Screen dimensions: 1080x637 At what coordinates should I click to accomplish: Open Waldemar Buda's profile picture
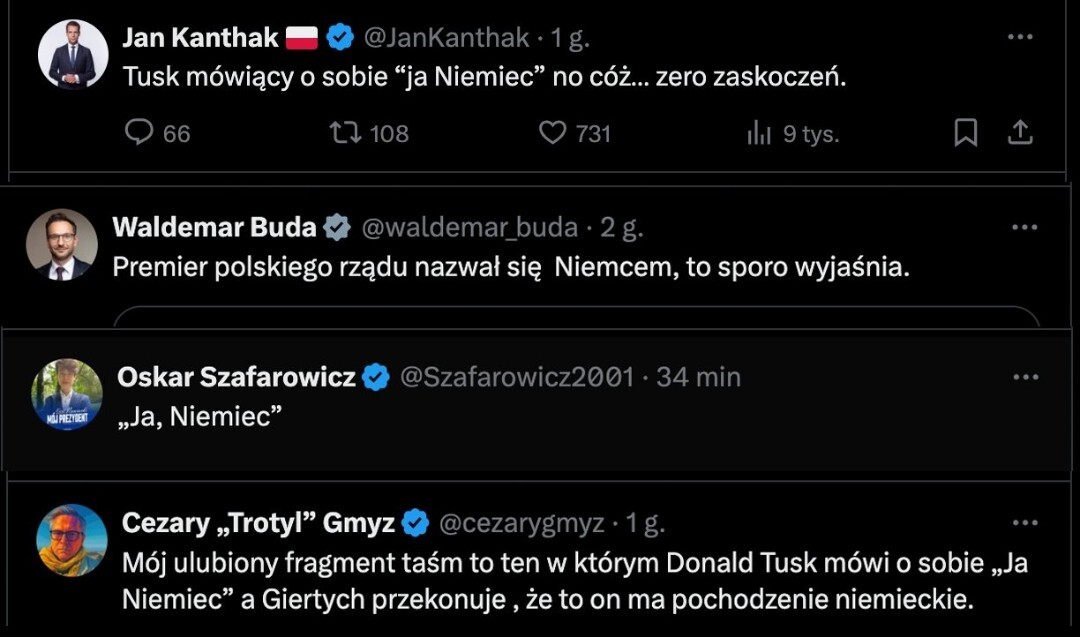[62, 244]
